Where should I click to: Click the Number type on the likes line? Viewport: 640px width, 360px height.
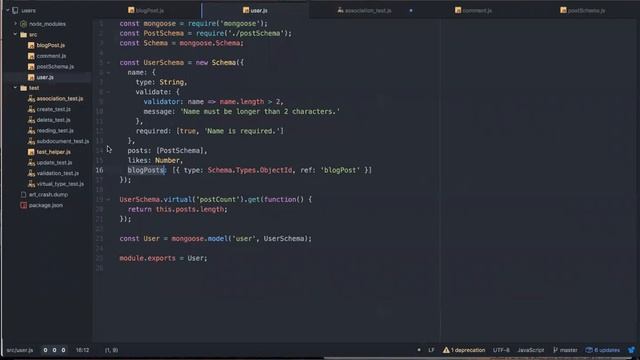tap(167, 160)
